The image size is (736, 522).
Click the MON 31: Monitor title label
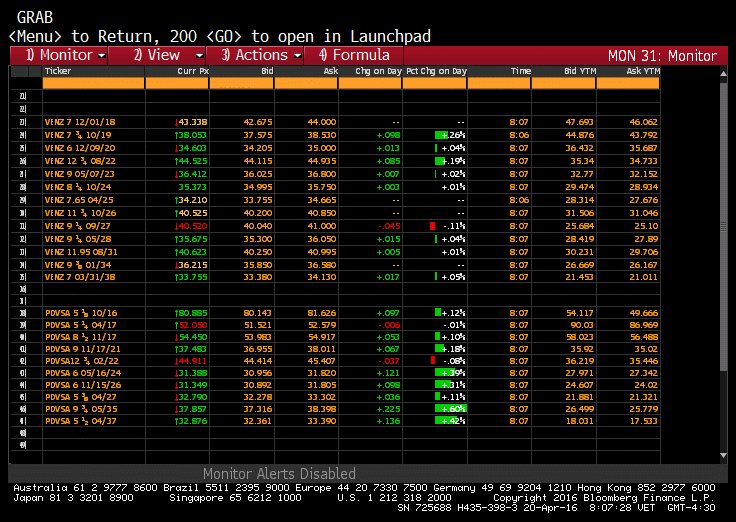point(662,55)
